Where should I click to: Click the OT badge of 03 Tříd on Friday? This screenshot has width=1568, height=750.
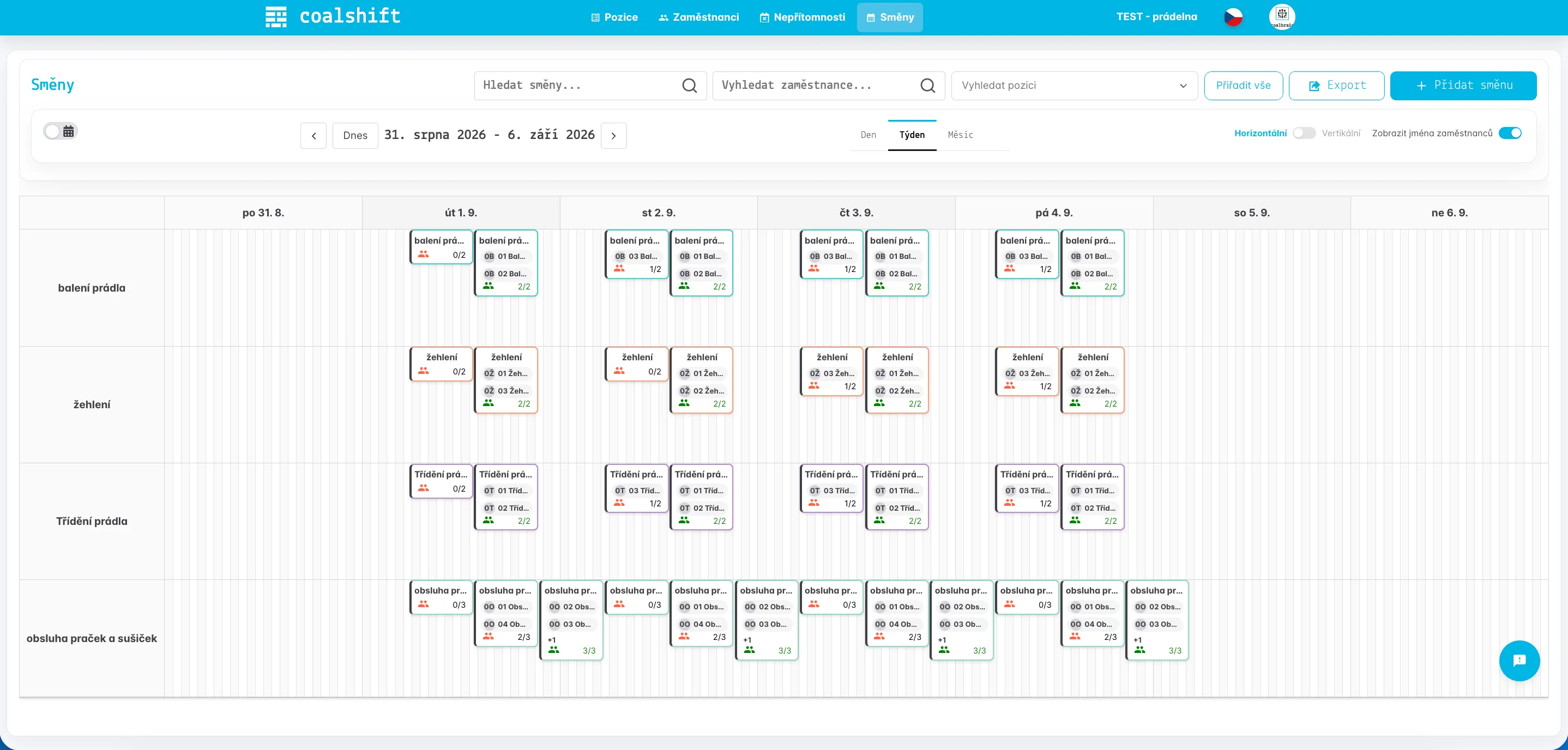(1010, 491)
